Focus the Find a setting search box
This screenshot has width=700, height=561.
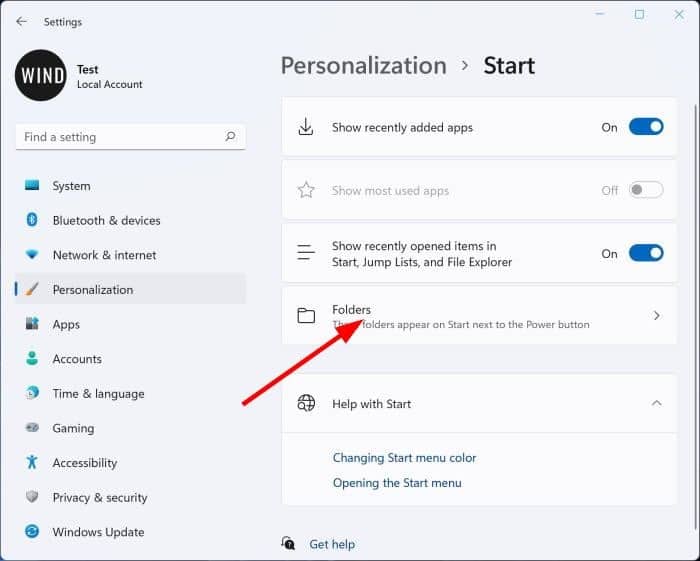tap(130, 137)
